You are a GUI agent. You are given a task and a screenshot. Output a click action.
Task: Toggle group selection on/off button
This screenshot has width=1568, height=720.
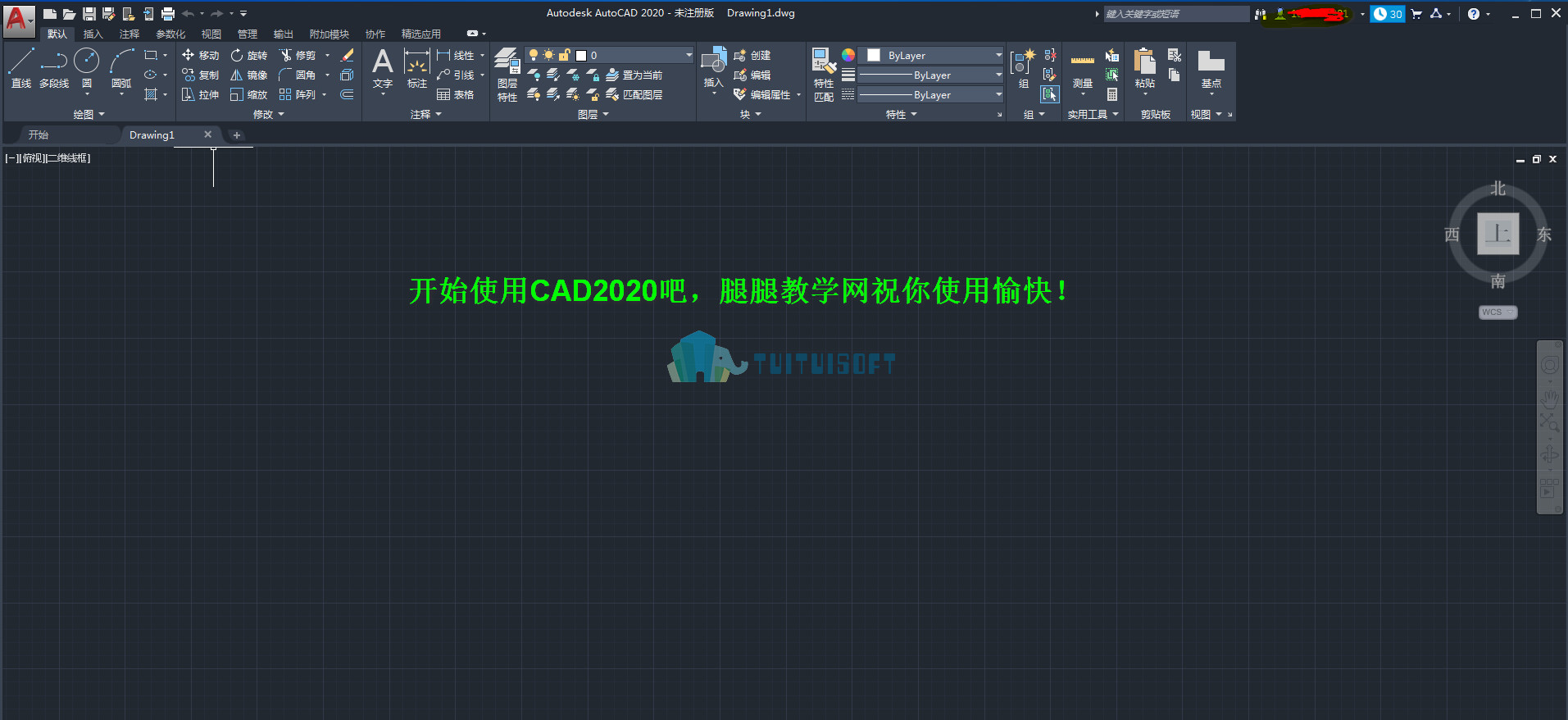pos(1050,94)
